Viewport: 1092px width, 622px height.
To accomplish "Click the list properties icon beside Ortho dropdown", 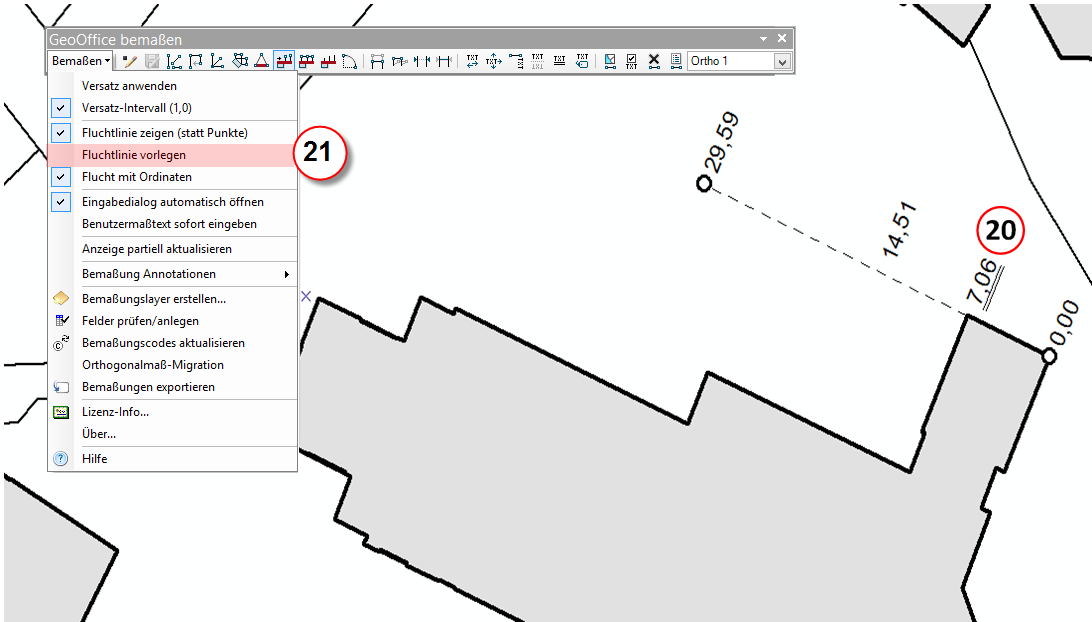I will (x=675, y=61).
